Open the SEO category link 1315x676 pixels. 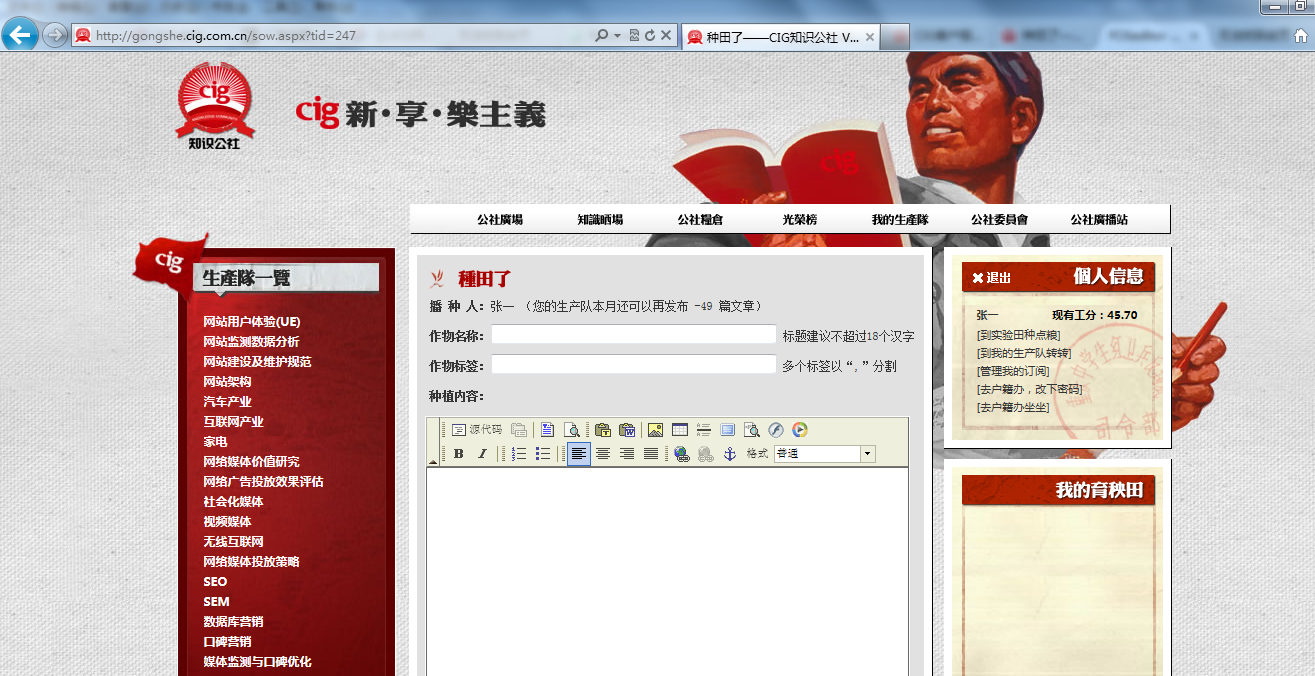[215, 581]
